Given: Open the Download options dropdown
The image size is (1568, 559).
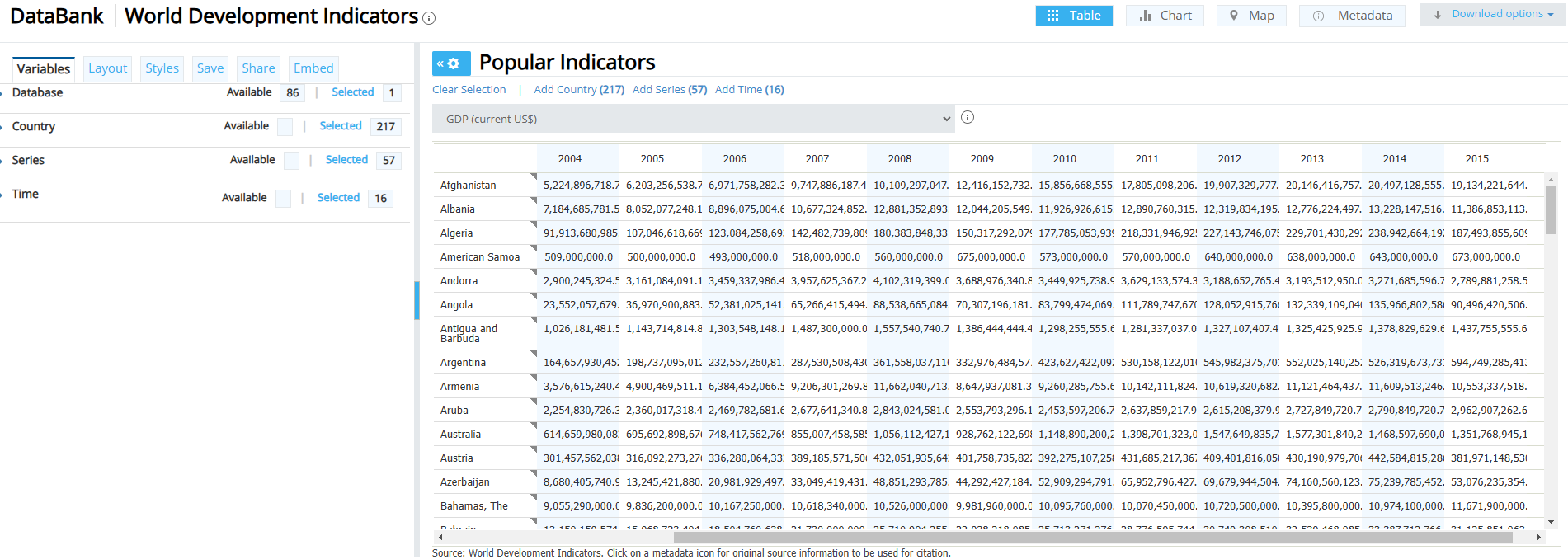Looking at the screenshot, I should pyautogui.click(x=1494, y=14).
